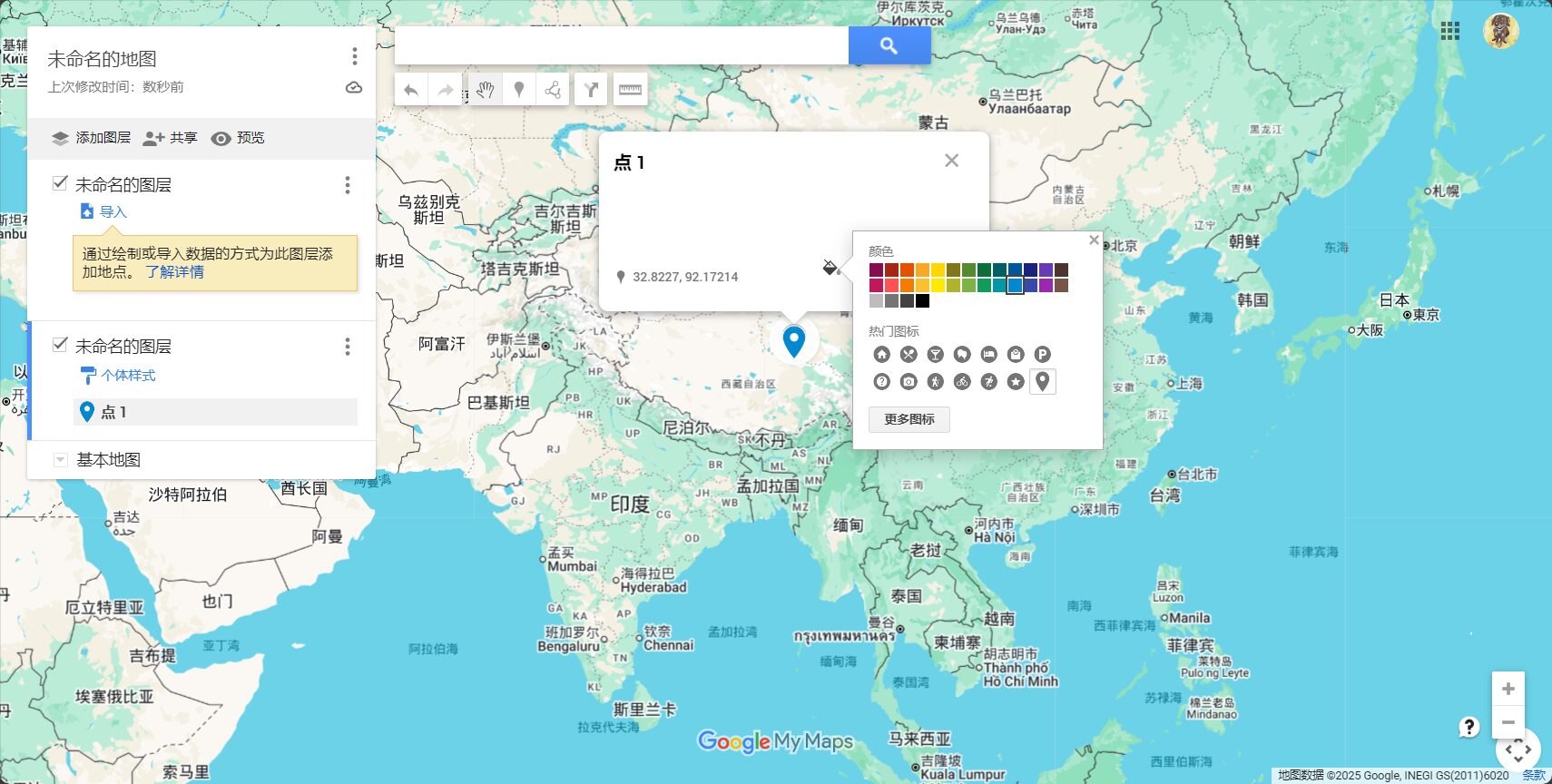Click the undo arrow in the toolbar

click(411, 90)
